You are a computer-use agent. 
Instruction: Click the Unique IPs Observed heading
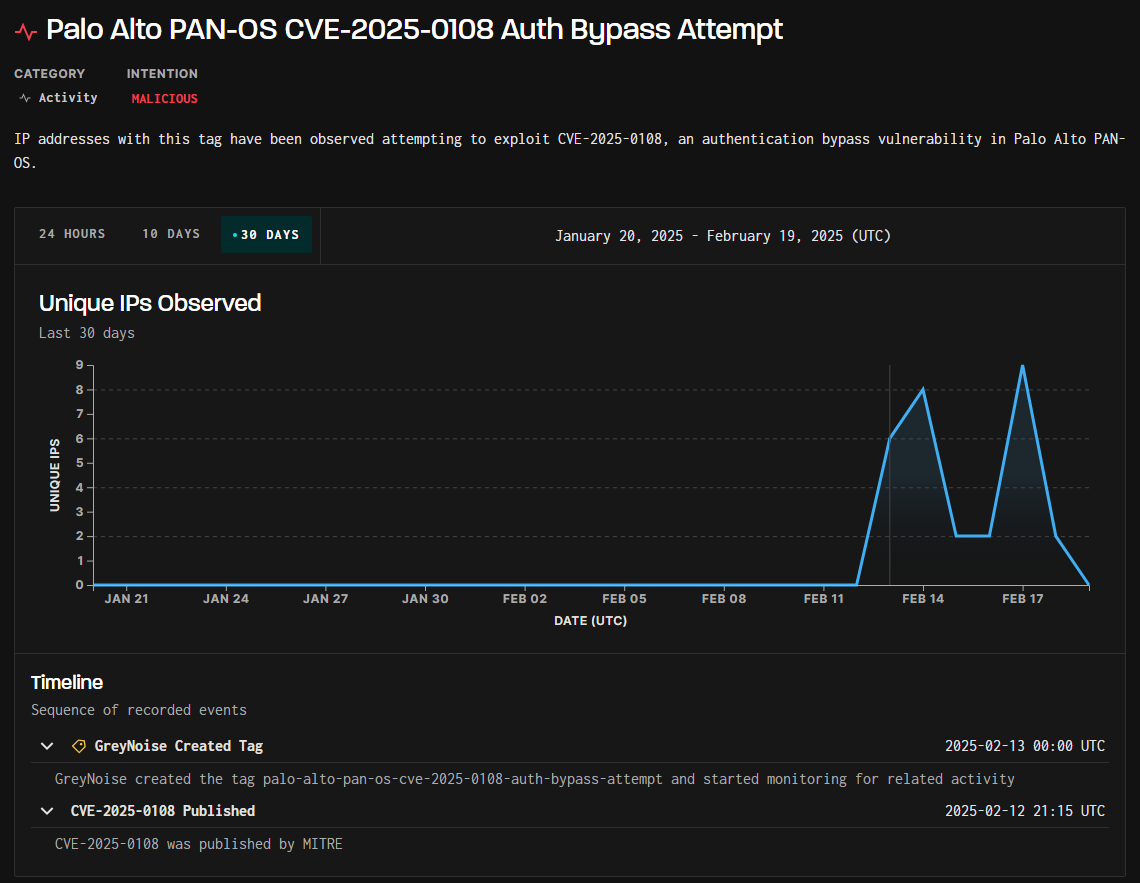point(150,303)
